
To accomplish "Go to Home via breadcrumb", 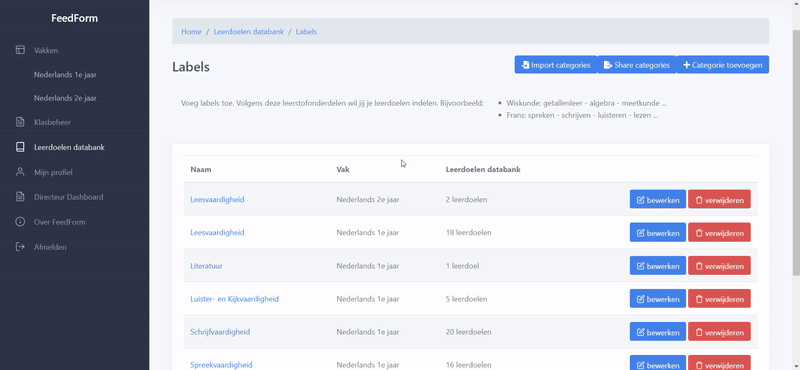I will tap(191, 32).
